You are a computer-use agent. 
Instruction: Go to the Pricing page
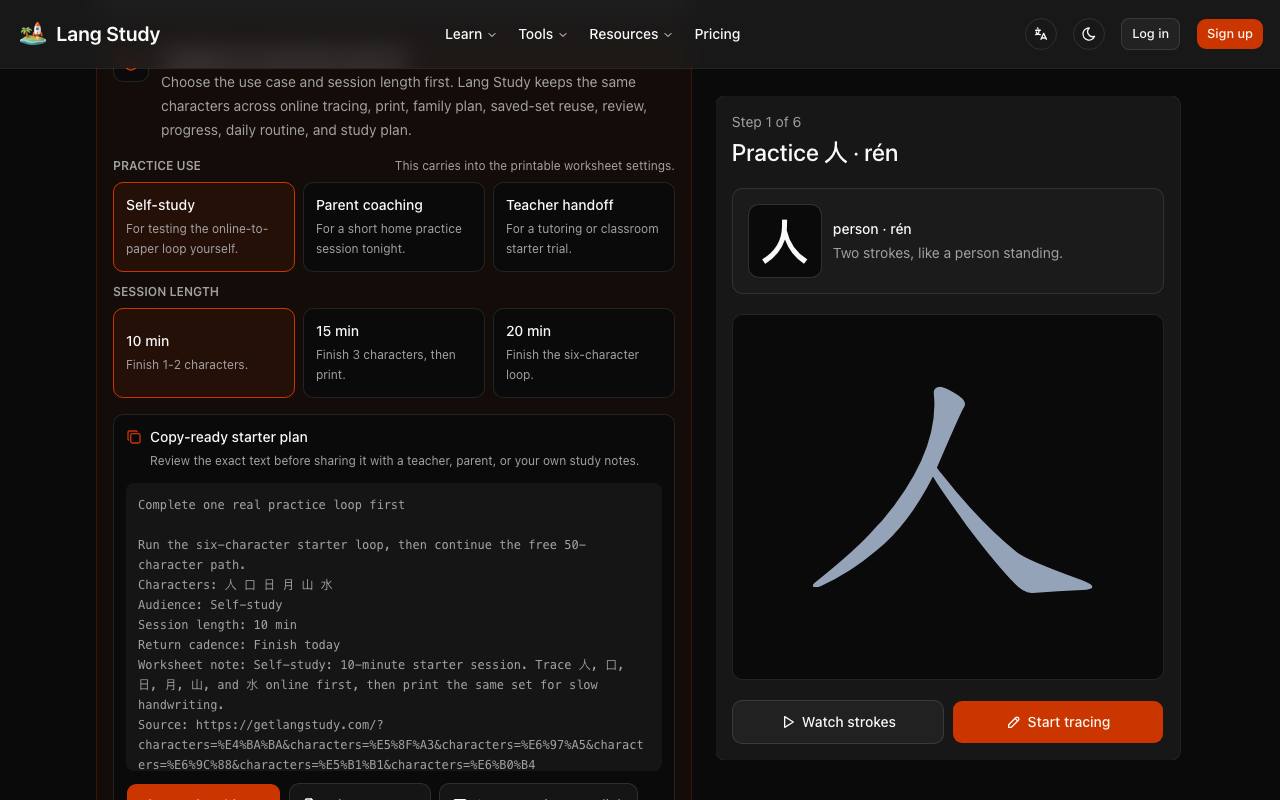(717, 34)
